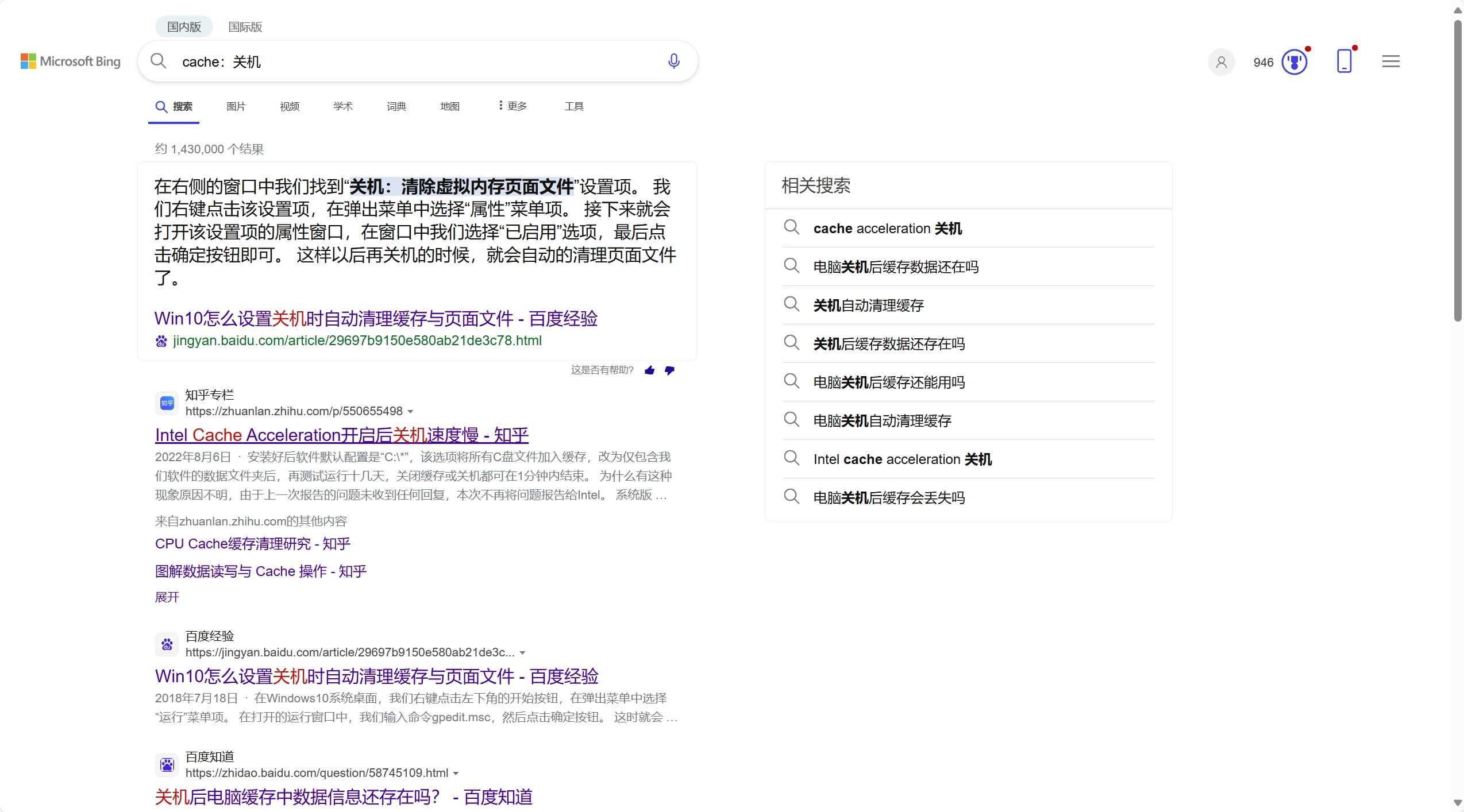1464x812 pixels.
Task: Select the 搜索 tab
Action: coord(174,107)
